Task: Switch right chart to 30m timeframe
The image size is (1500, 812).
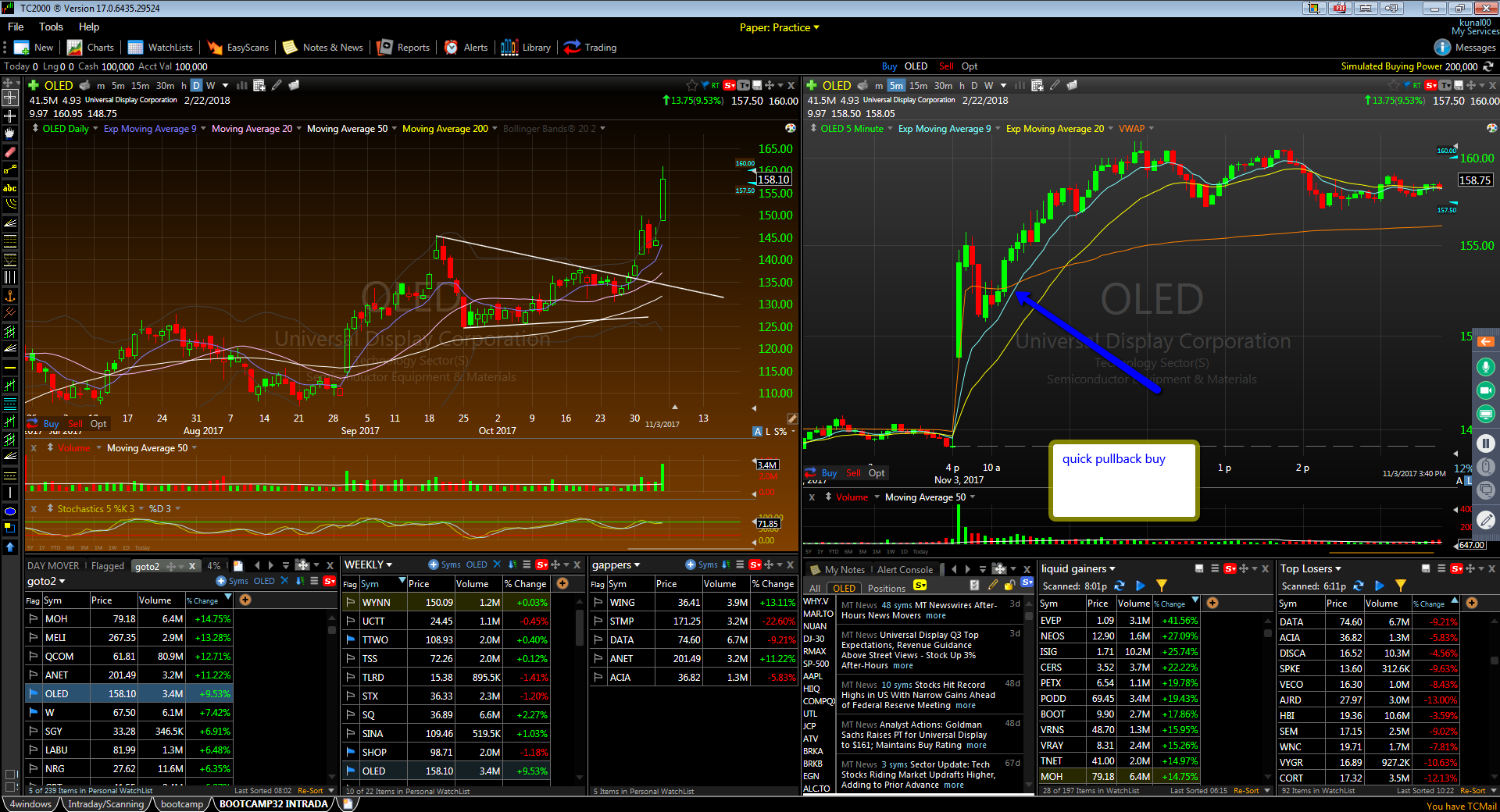Action: pyautogui.click(x=943, y=85)
